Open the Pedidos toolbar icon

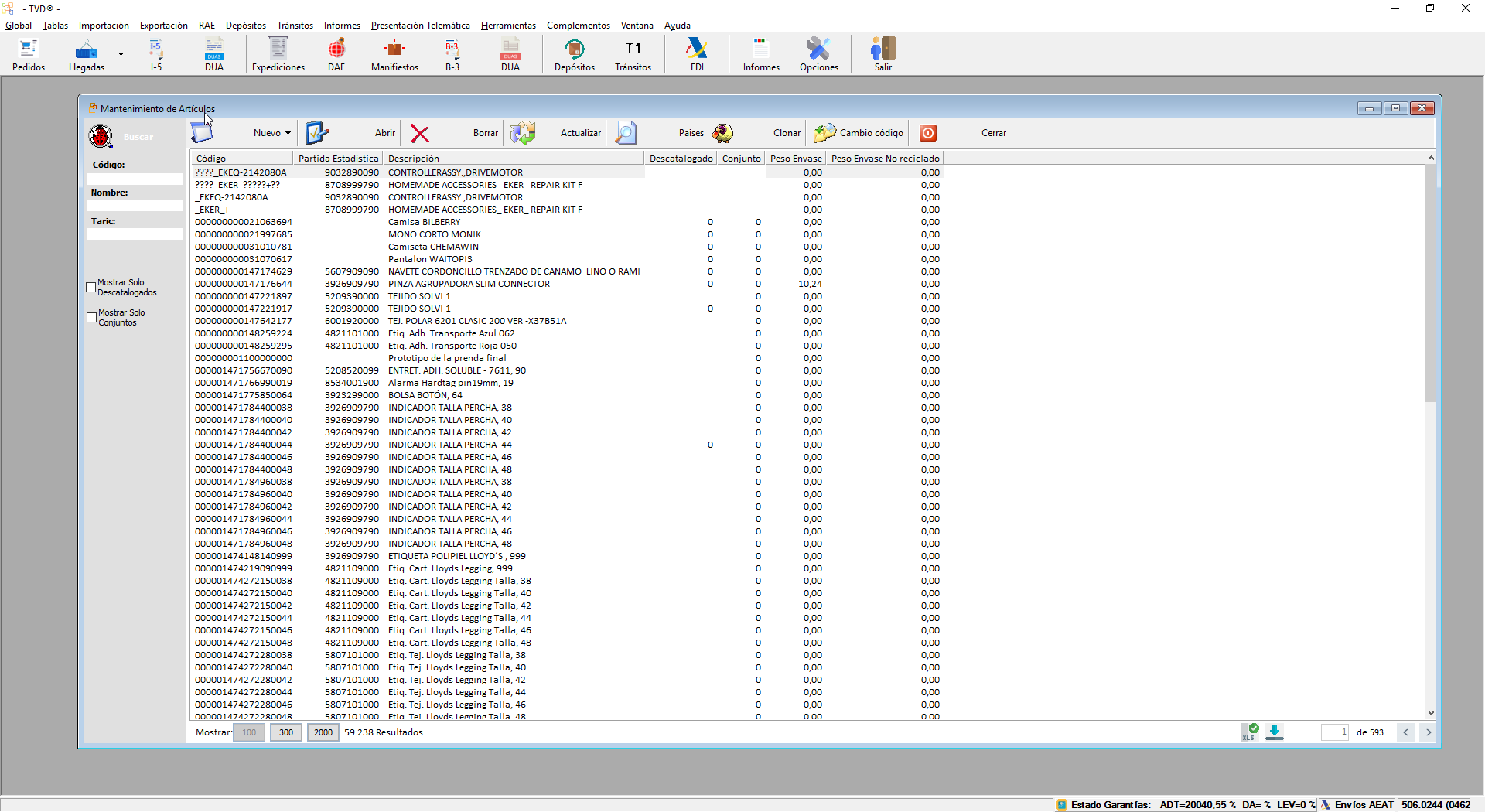click(x=29, y=54)
